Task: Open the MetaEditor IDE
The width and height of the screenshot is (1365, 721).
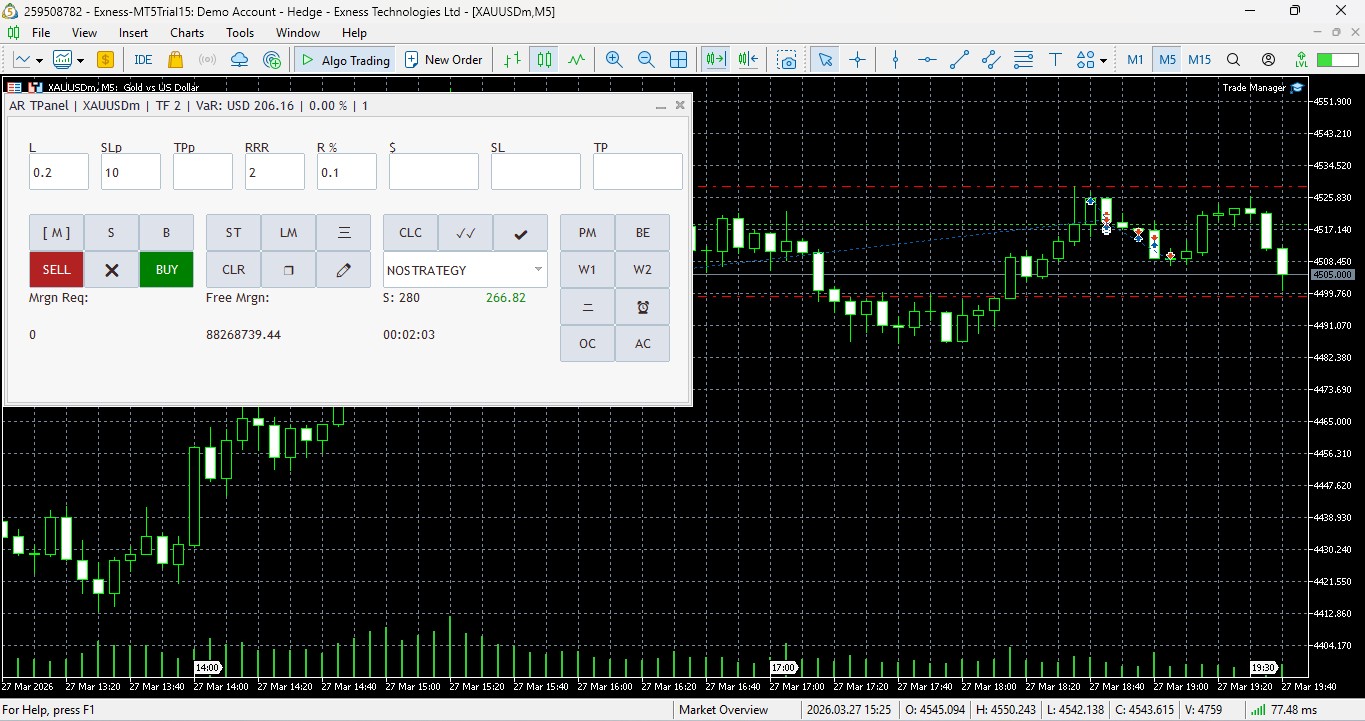Action: [x=142, y=59]
